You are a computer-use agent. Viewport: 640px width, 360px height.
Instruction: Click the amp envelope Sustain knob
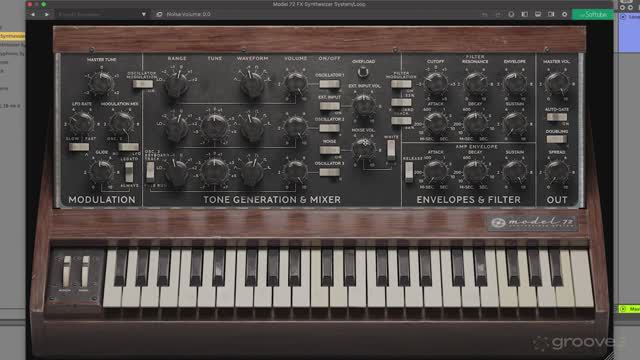(515, 172)
